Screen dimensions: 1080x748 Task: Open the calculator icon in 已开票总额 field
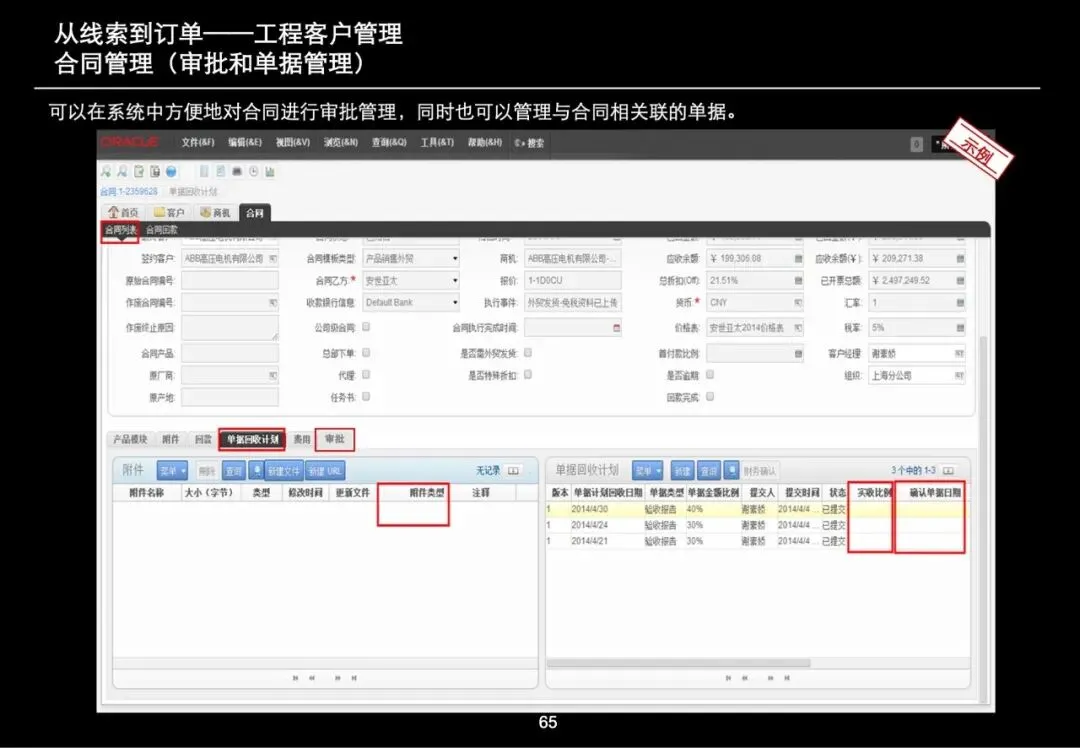pyautogui.click(x=960, y=280)
